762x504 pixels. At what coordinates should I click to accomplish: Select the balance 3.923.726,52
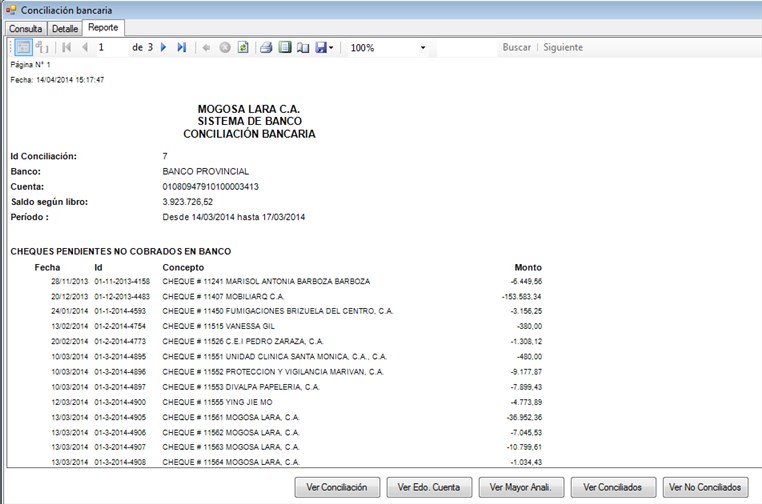pyautogui.click(x=188, y=202)
